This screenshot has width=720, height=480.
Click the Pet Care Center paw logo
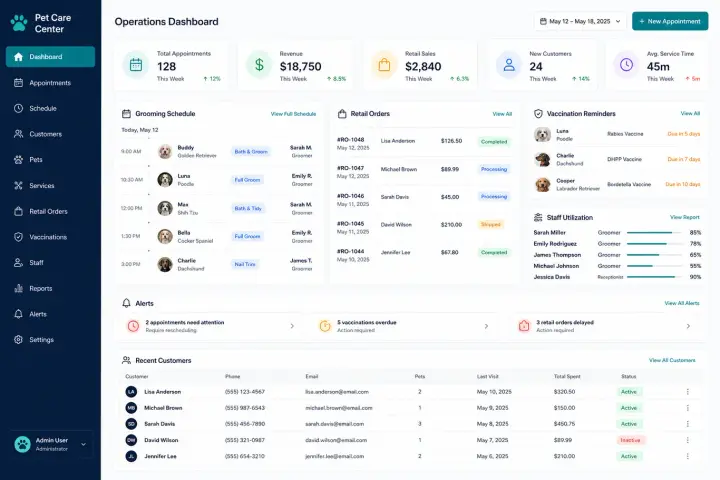pos(19,23)
